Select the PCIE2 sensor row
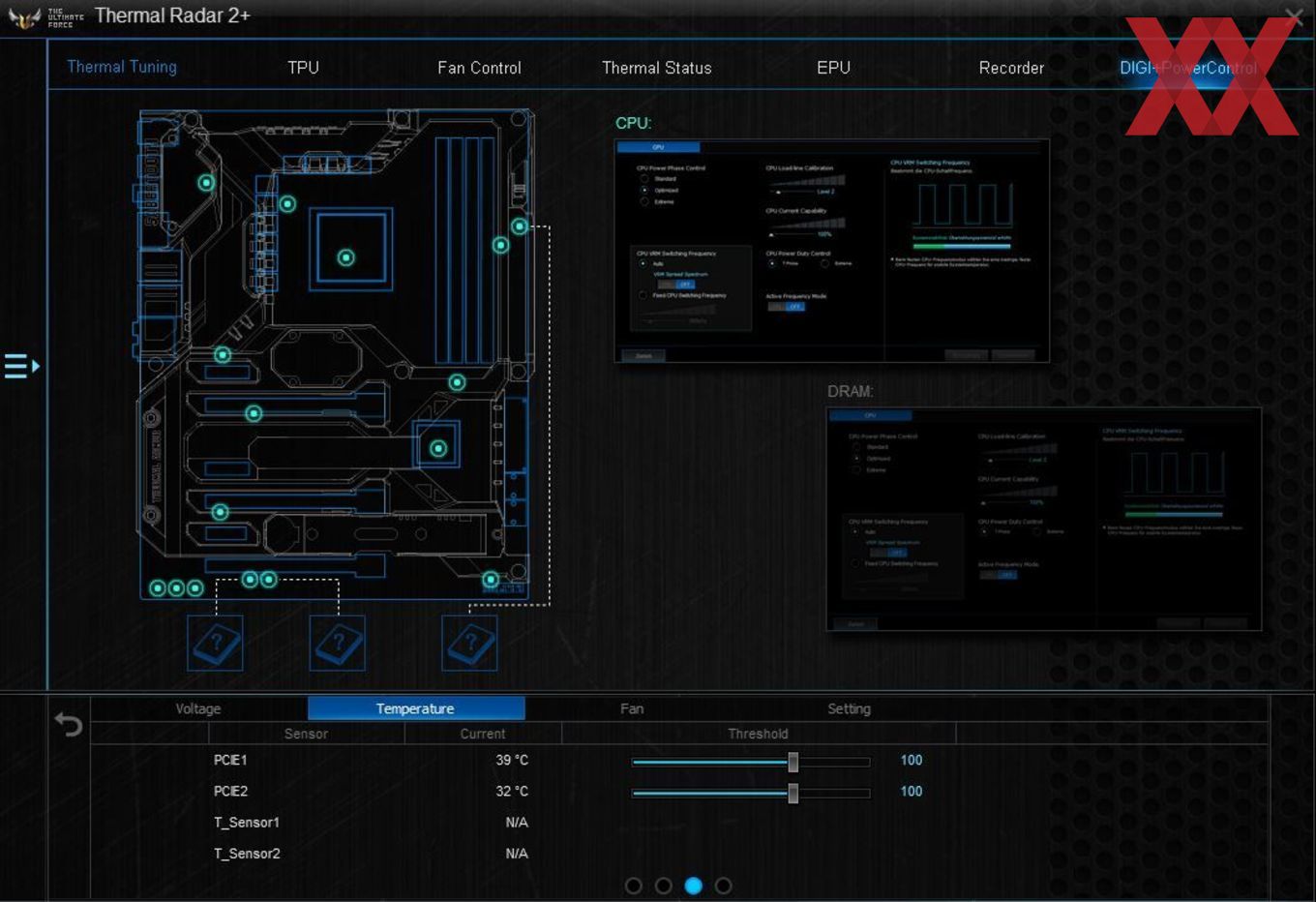 coord(677,792)
